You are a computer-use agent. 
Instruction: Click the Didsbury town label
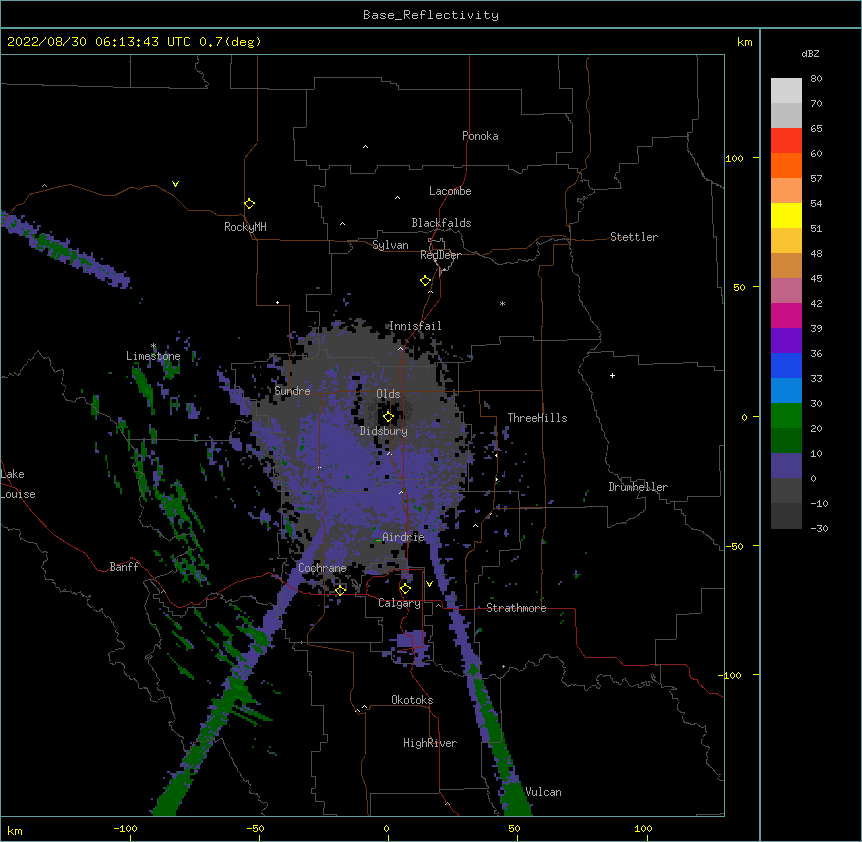click(384, 431)
